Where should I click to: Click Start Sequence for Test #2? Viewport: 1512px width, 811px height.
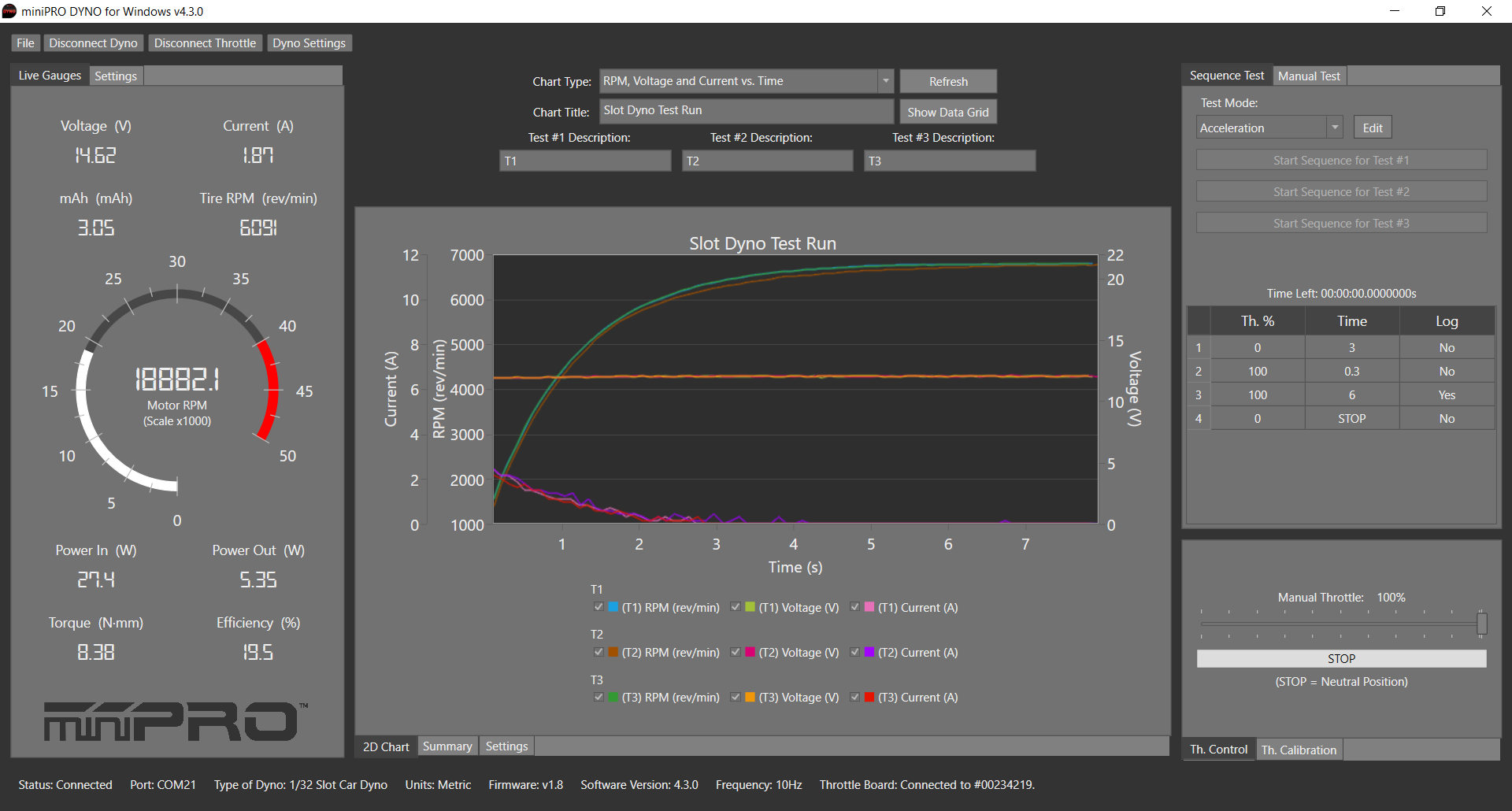coord(1341,191)
